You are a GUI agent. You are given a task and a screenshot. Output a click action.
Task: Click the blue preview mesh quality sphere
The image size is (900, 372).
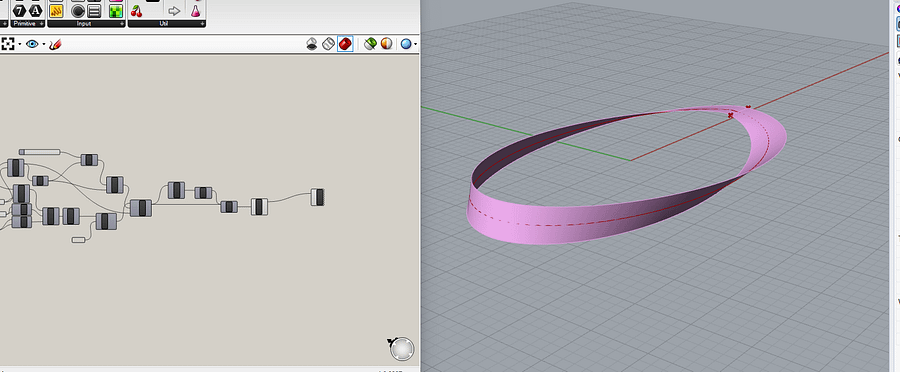click(406, 44)
